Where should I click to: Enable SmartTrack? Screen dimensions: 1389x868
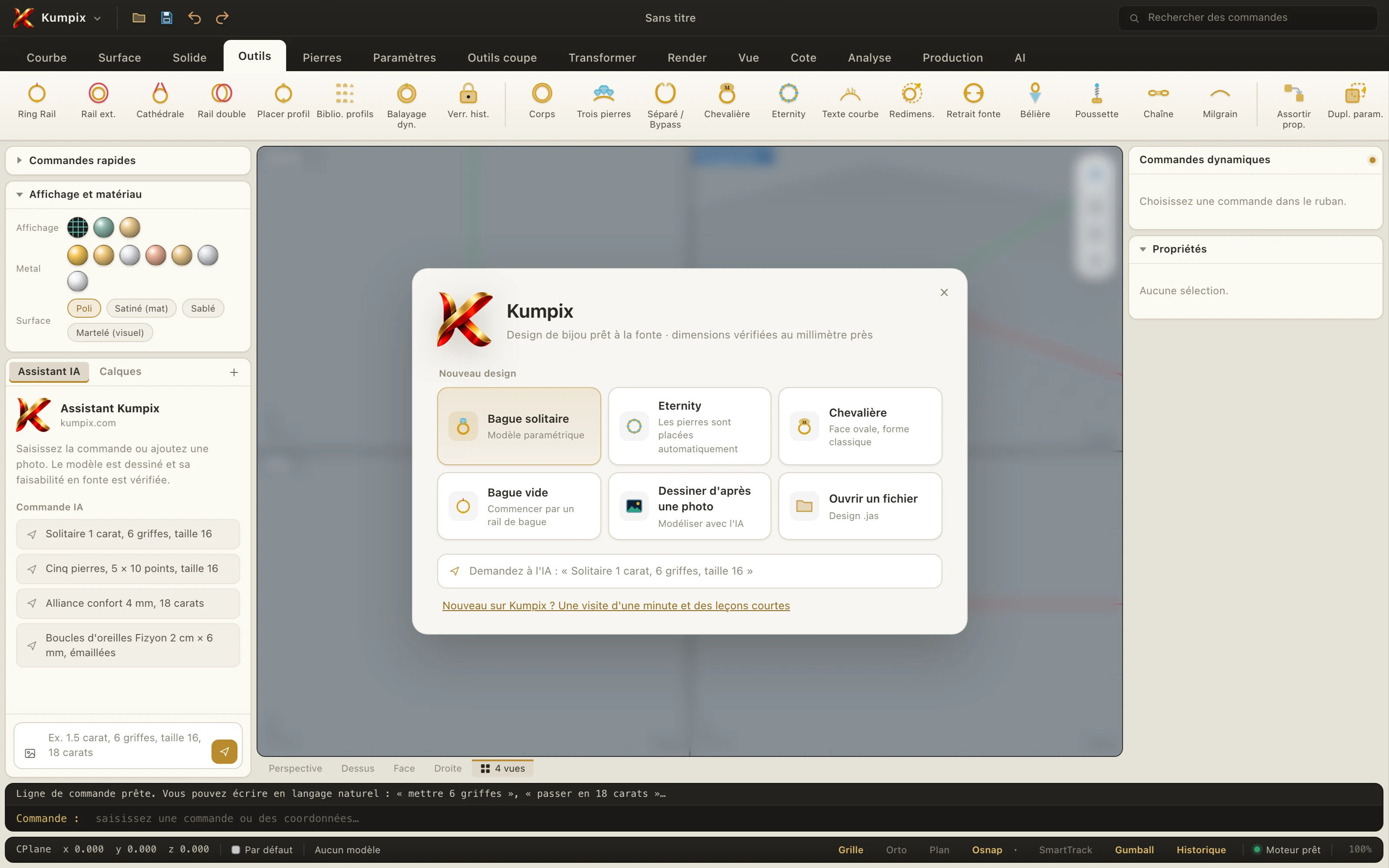(1065, 850)
